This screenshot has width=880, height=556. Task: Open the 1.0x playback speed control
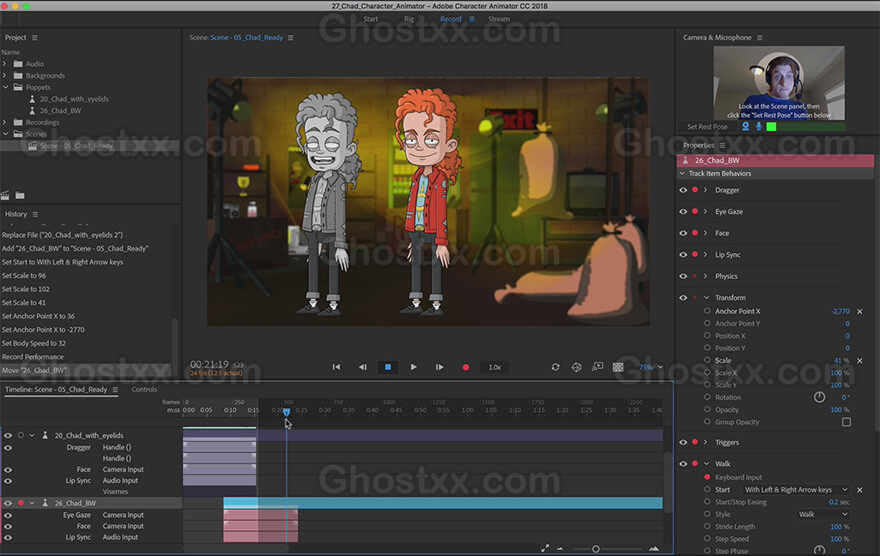tap(494, 367)
